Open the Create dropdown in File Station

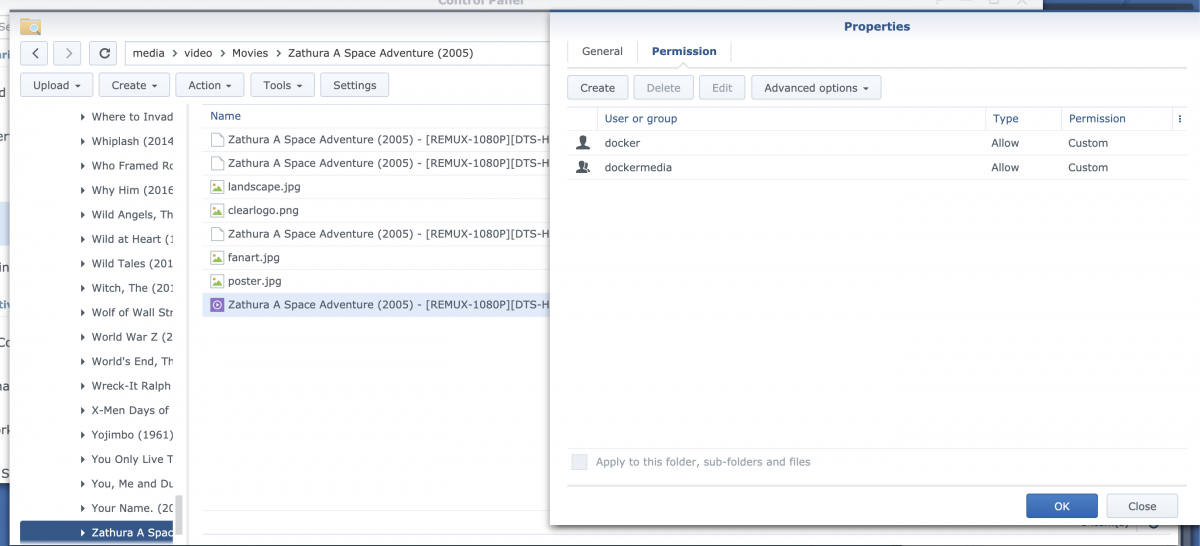(134, 85)
